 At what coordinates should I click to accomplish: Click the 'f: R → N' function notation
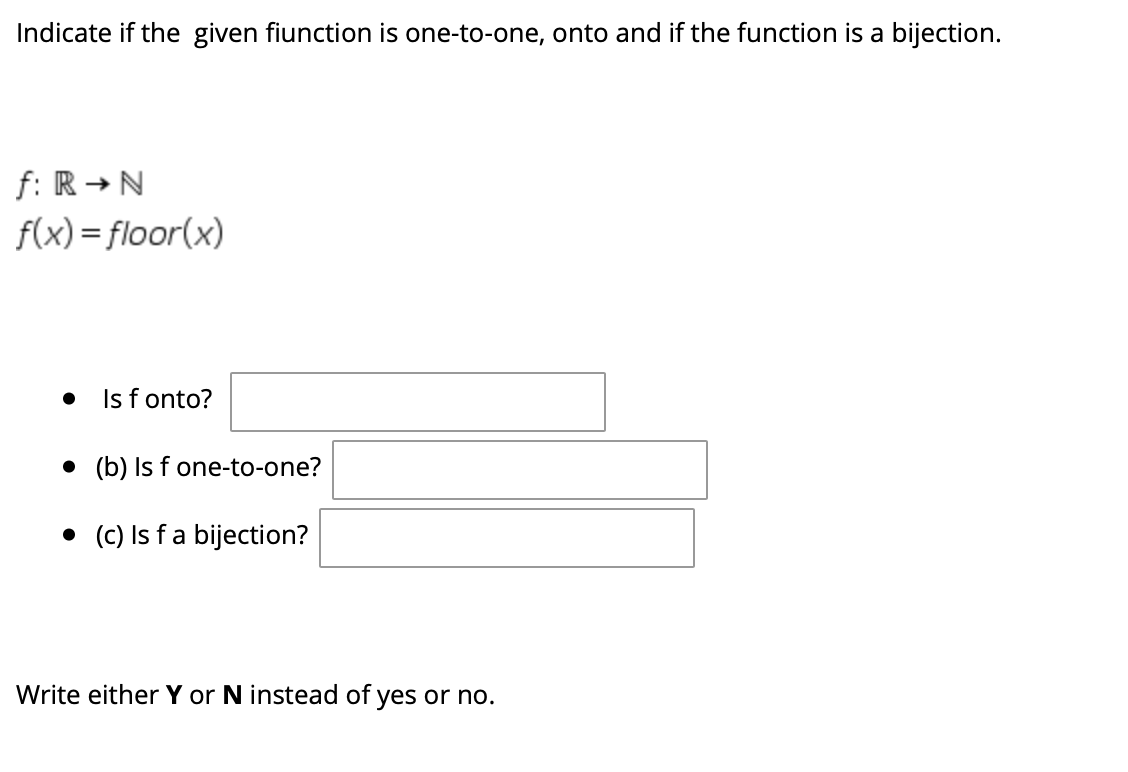[78, 183]
